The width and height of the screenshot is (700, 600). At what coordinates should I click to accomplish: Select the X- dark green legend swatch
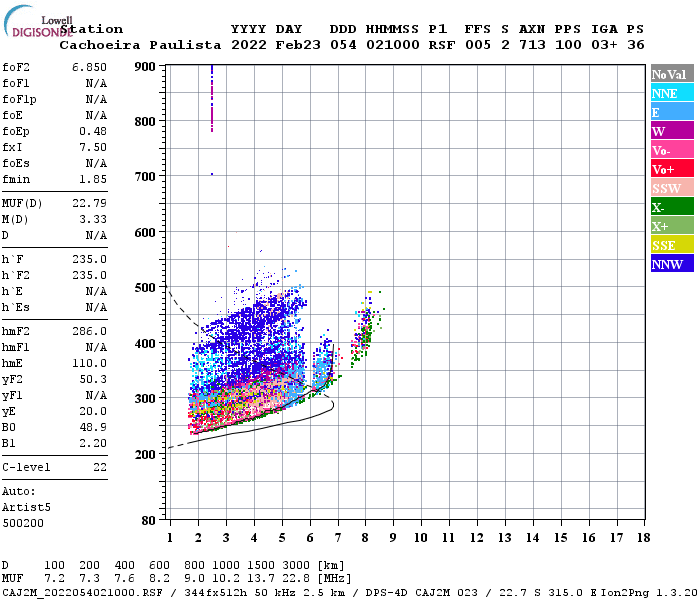pos(672,207)
